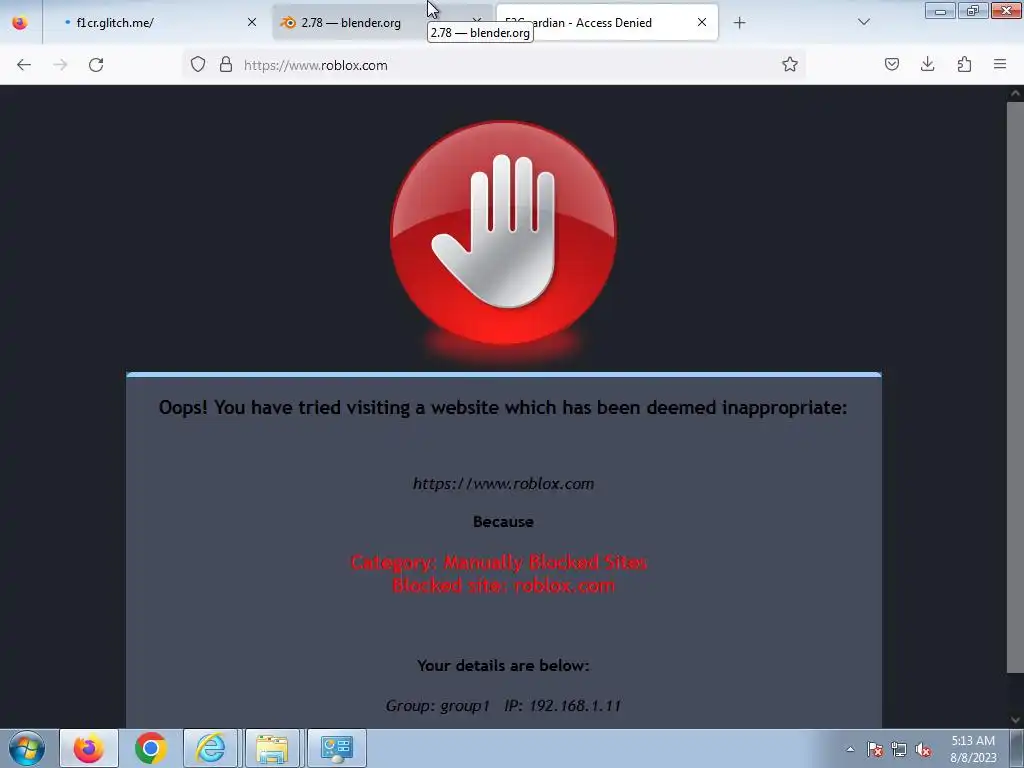
Task: Click the 'Your details are below:' heading
Action: (x=503, y=665)
